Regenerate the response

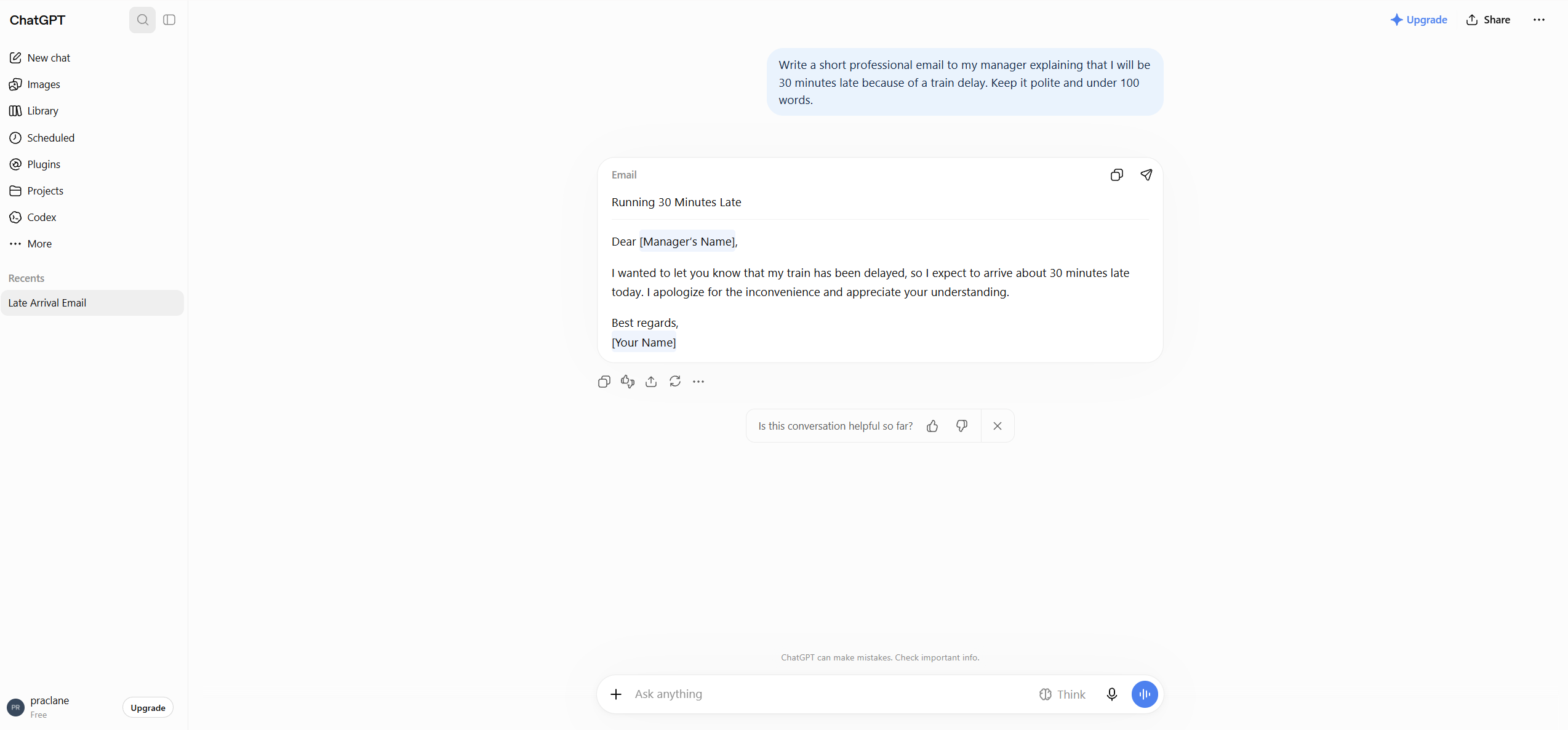point(675,382)
